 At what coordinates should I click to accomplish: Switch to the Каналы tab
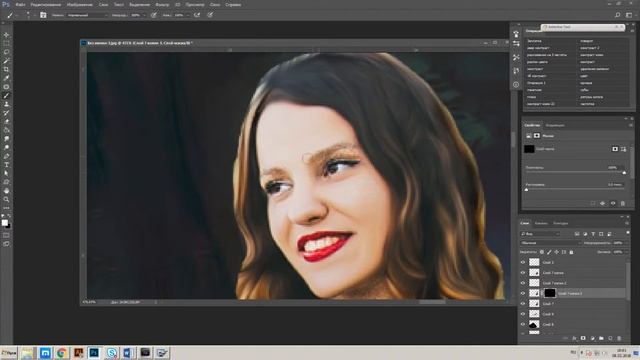pos(541,223)
